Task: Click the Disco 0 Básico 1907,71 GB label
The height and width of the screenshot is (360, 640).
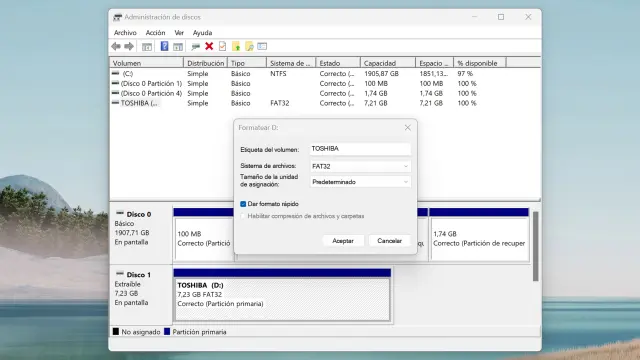Action: [x=140, y=233]
